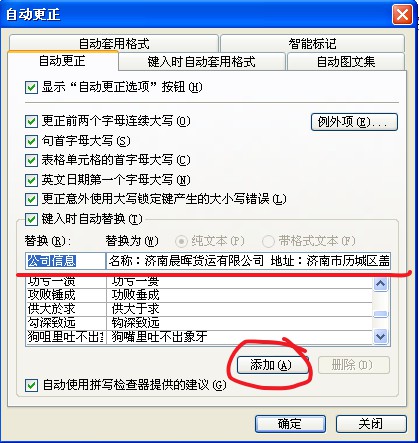Viewport: 419px width, 443px height.
Task: Uncheck 显示"自动更正选项"按钮 checkbox
Action: (x=31, y=88)
